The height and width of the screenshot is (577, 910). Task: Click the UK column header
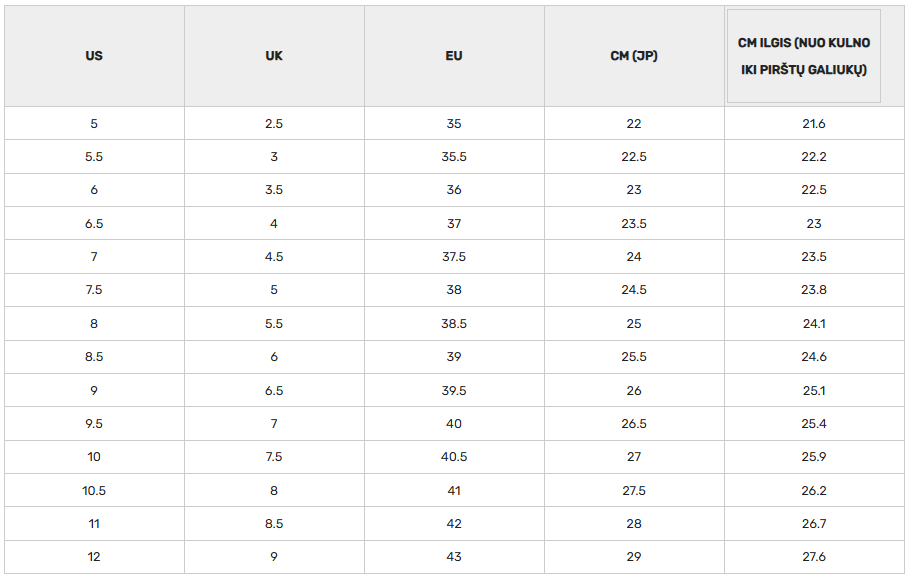(x=274, y=56)
